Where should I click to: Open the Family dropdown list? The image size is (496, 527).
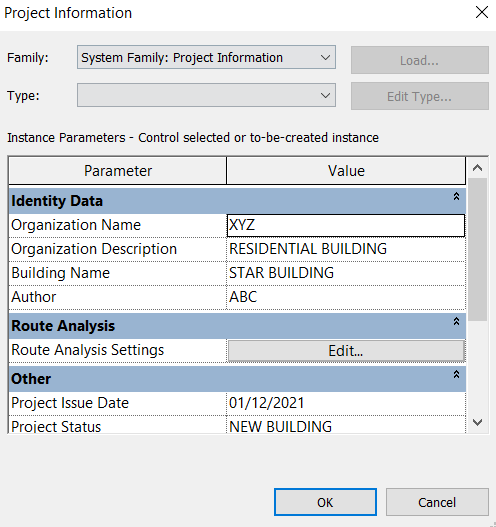[206, 57]
